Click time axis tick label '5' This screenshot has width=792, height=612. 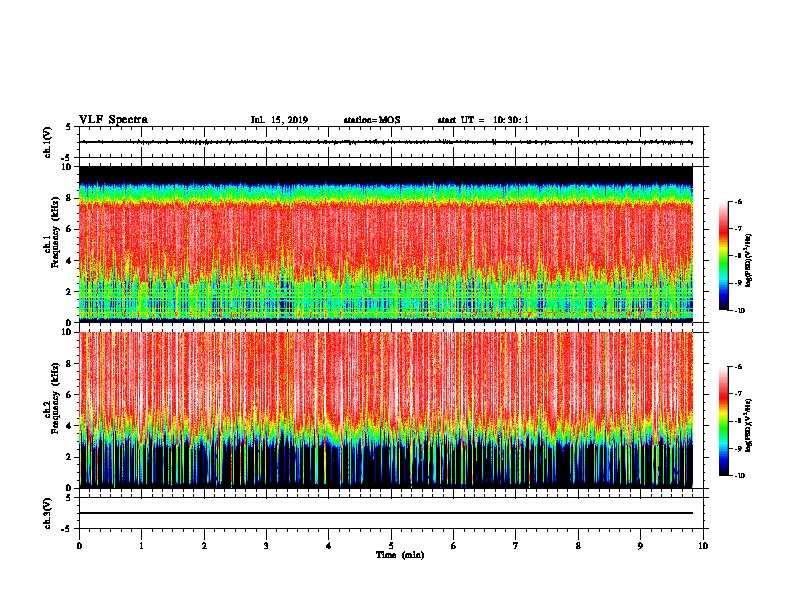(x=391, y=546)
